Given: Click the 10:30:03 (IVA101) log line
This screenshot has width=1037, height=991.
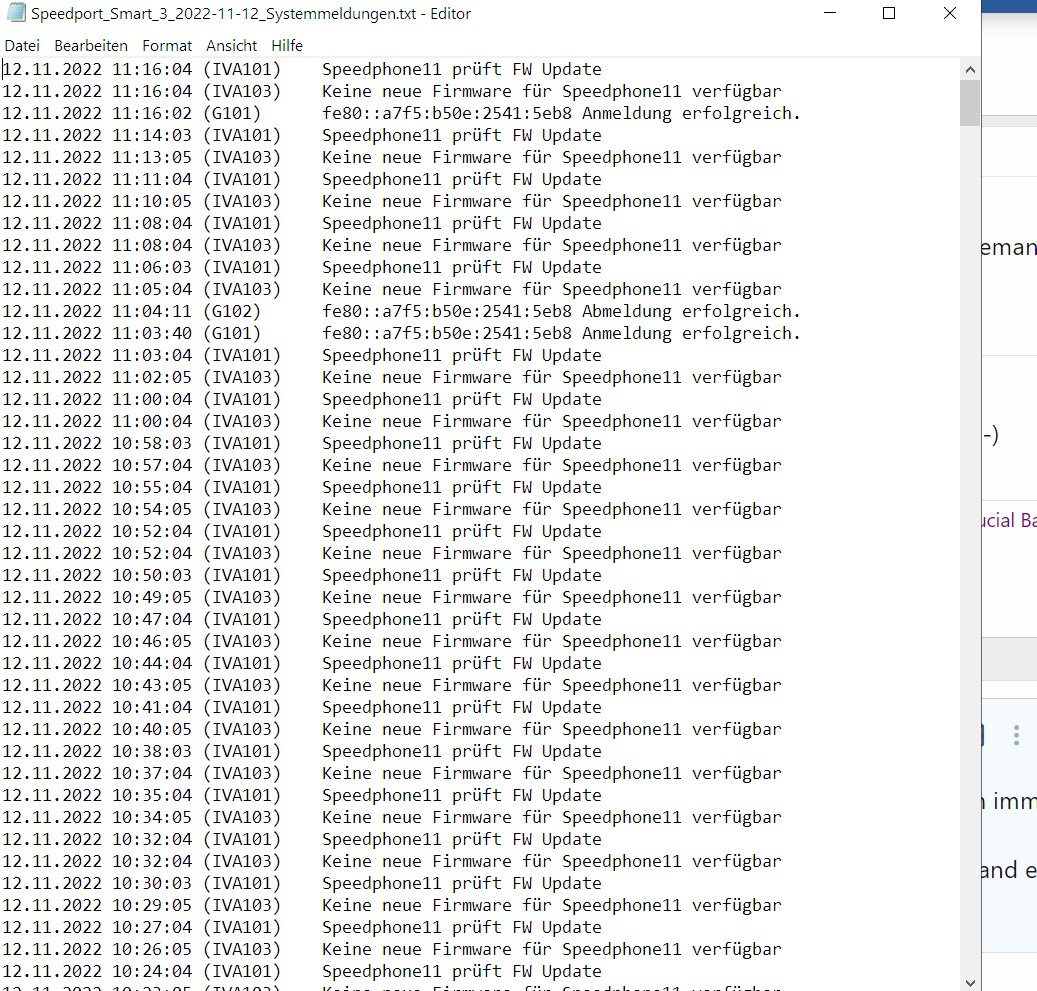Looking at the screenshot, I should click(x=302, y=883).
